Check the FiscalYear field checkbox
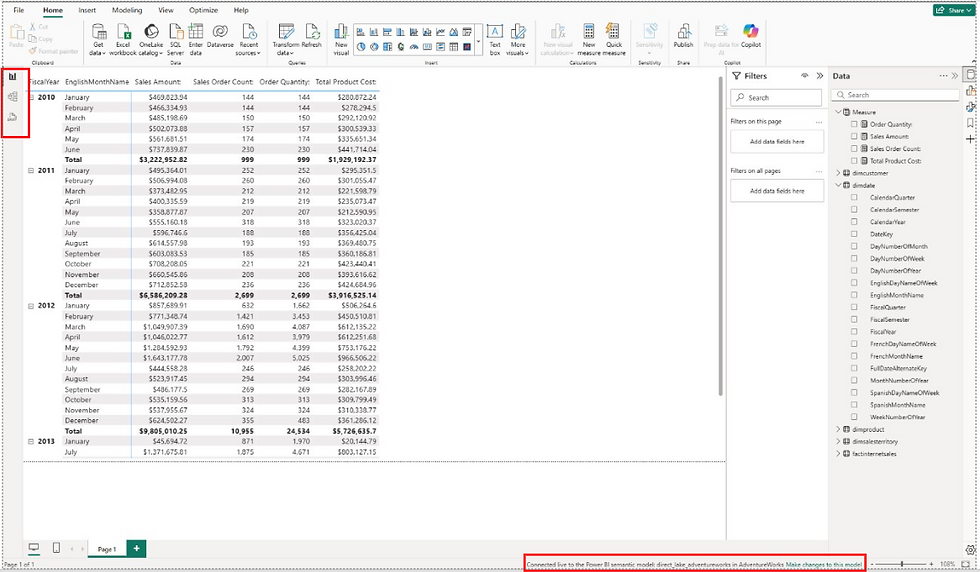The image size is (980, 572). pos(854,332)
